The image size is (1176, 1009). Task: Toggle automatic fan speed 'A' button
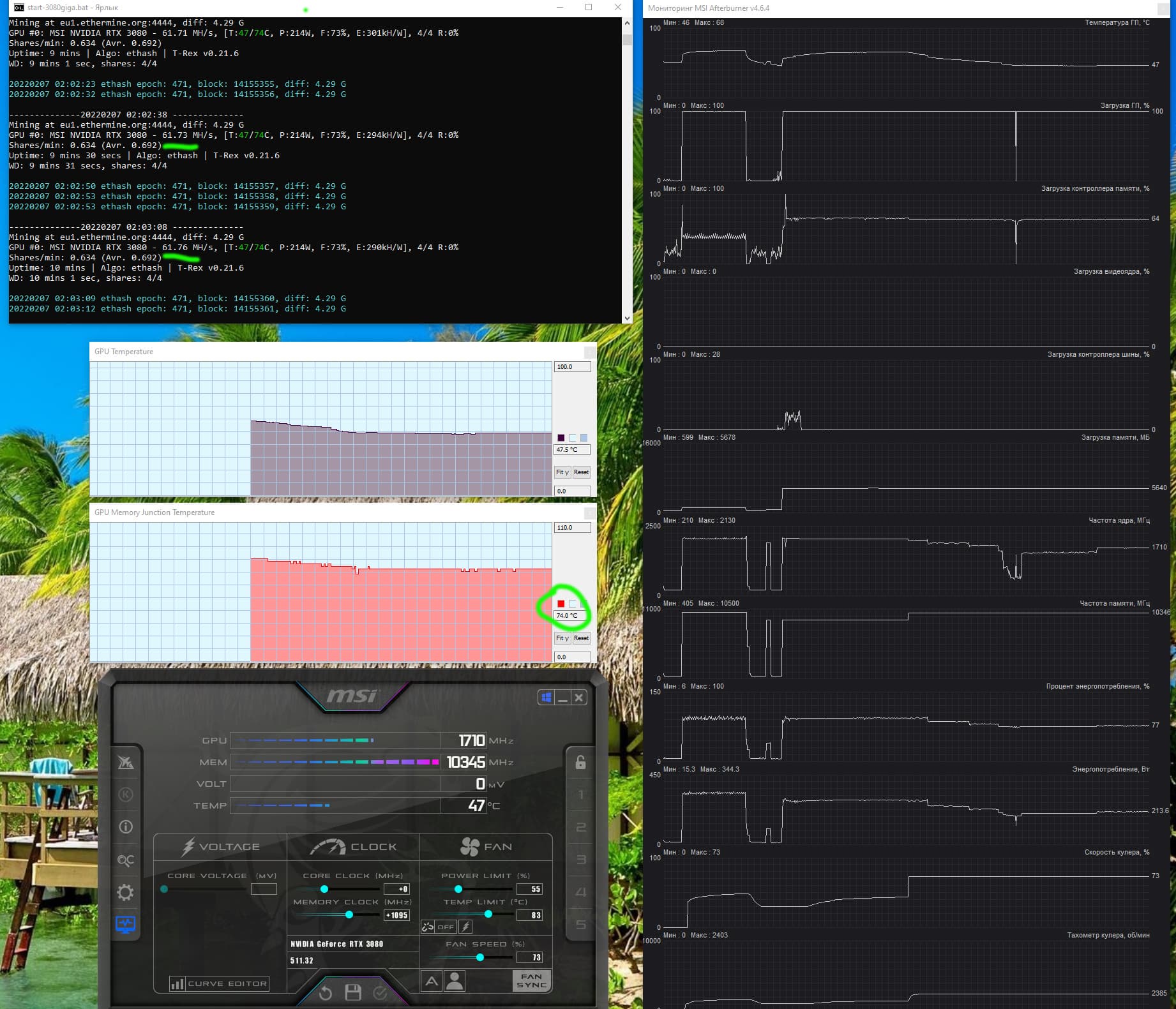click(432, 981)
